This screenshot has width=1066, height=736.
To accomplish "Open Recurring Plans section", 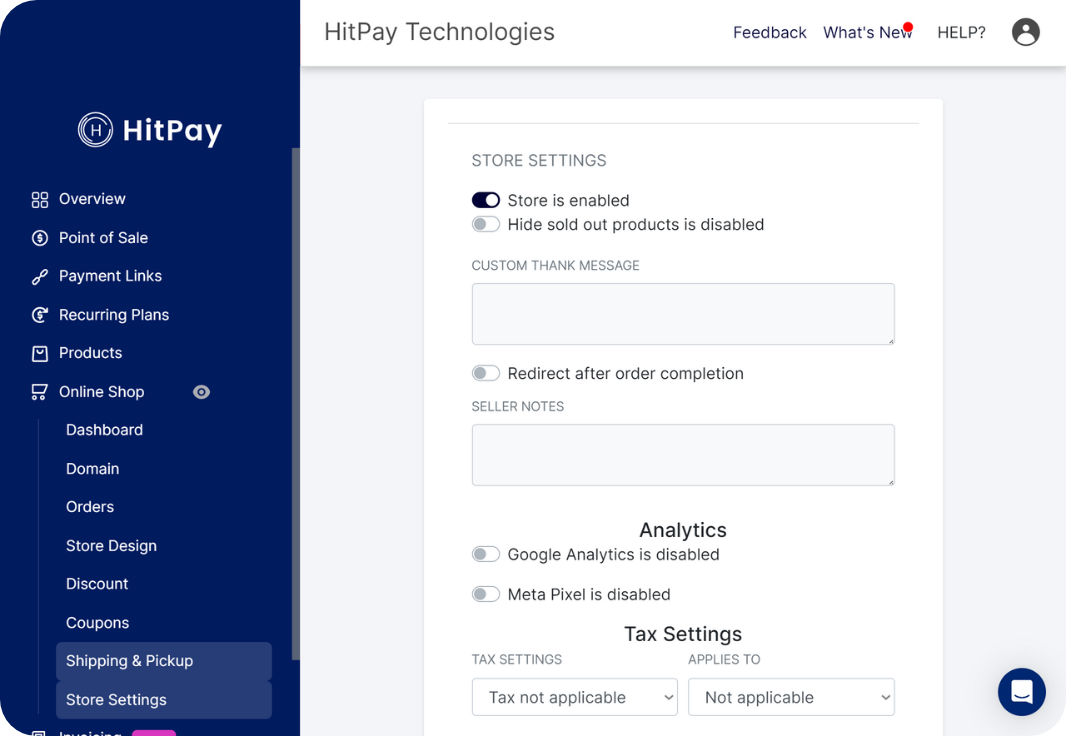I will tap(114, 315).
